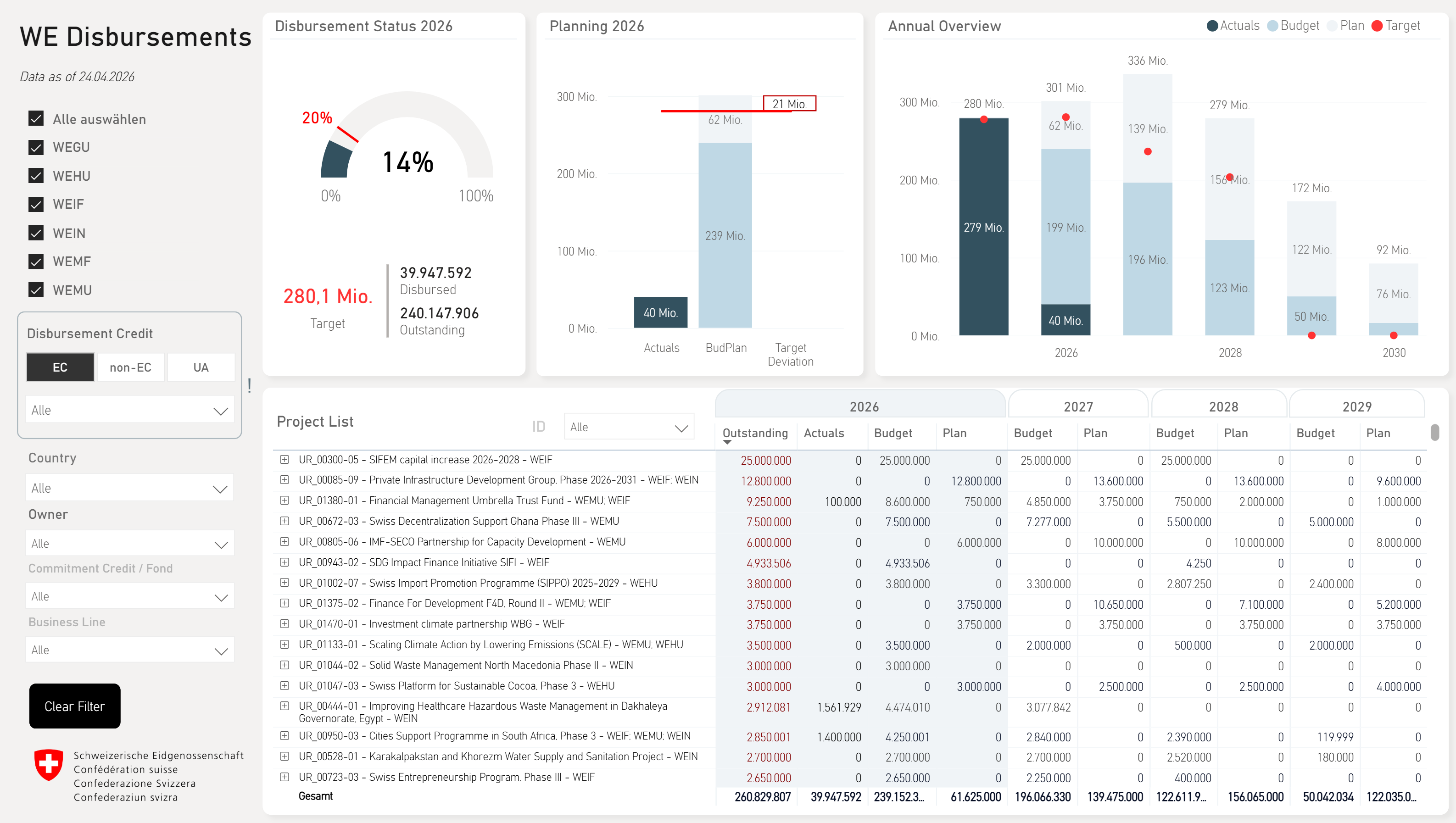The height and width of the screenshot is (823, 1456).
Task: Select the EC disbursement credit option
Action: pyautogui.click(x=60, y=367)
